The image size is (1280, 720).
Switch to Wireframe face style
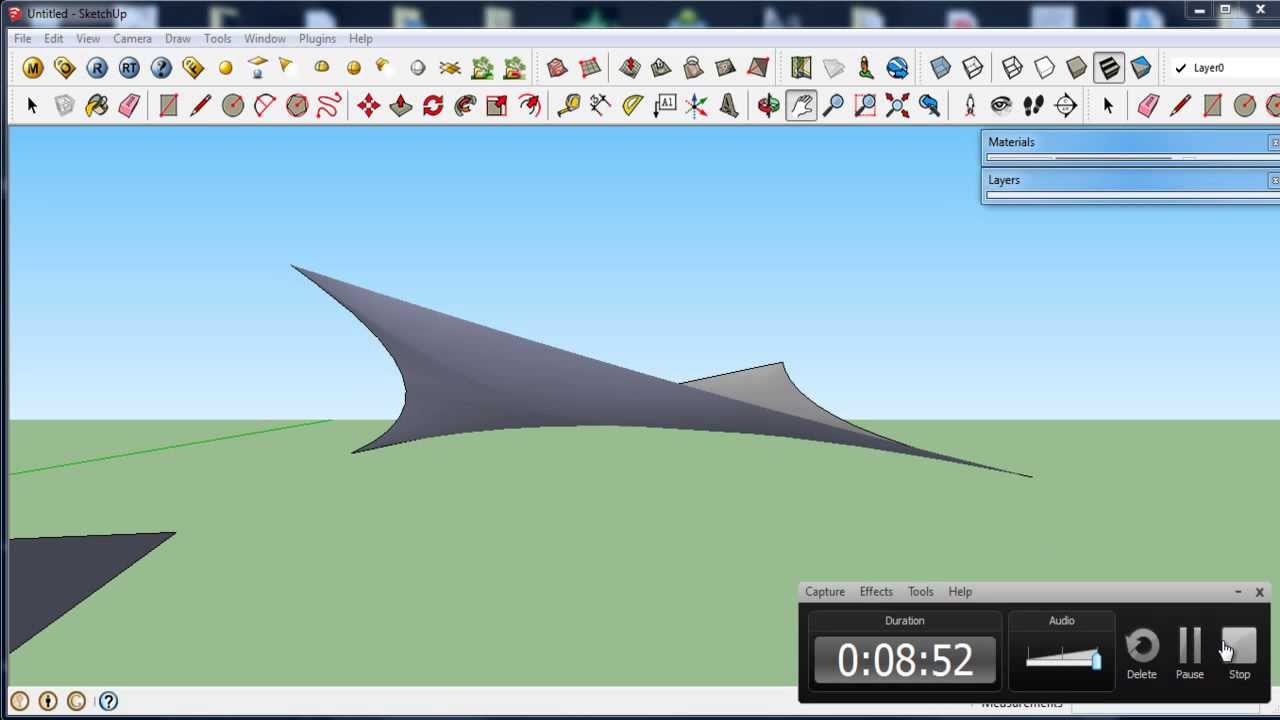(x=1012, y=68)
